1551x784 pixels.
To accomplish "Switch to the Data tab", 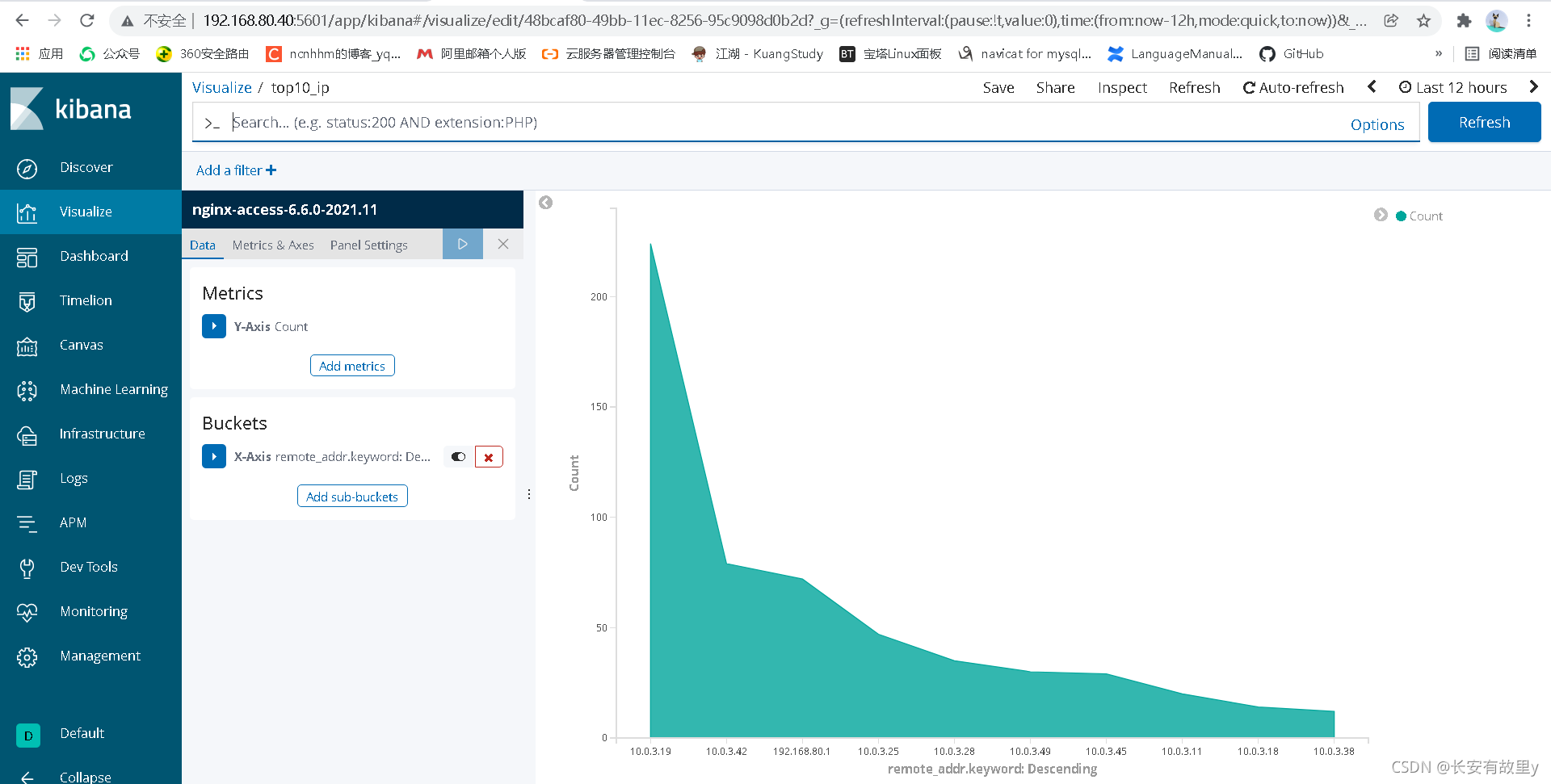I will [x=203, y=245].
